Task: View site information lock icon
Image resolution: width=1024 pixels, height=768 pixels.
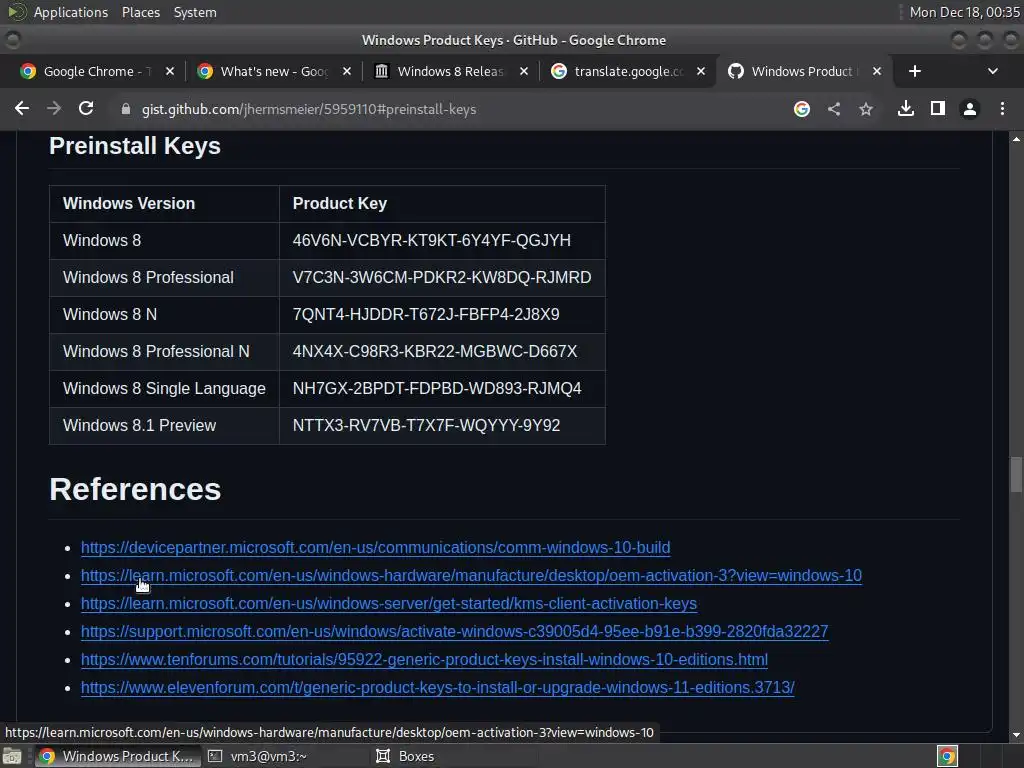Action: click(126, 109)
